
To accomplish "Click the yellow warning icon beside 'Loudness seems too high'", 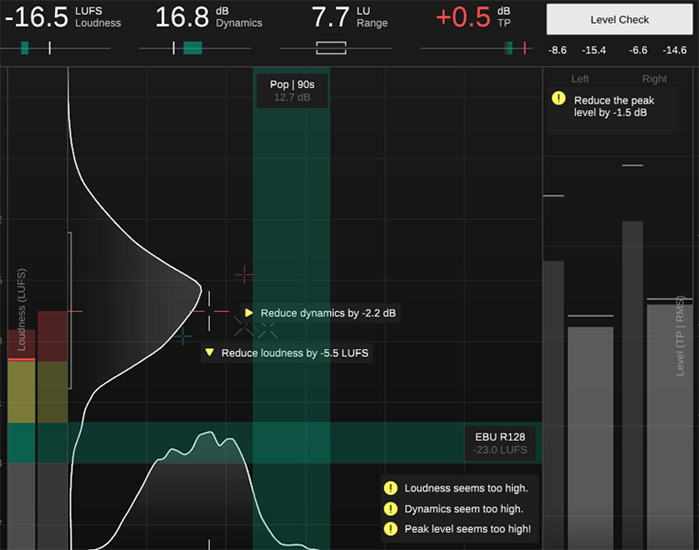I will point(390,488).
